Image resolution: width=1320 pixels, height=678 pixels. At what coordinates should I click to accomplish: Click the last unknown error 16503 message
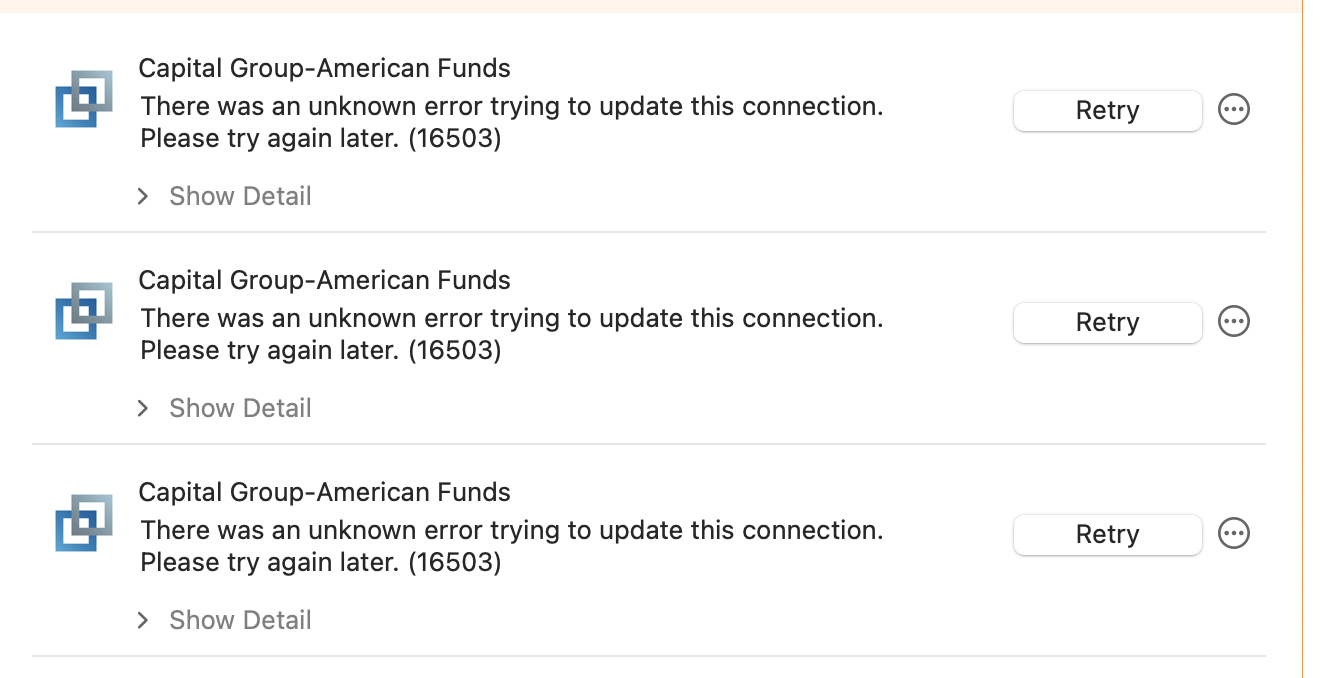coord(512,546)
